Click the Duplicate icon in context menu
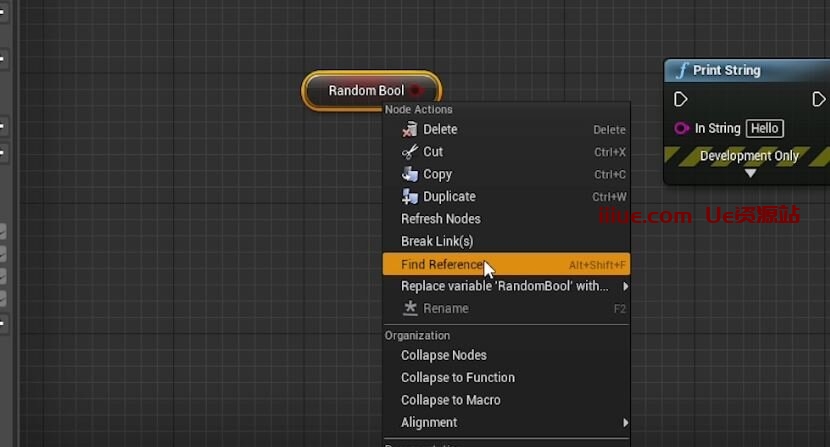The height and width of the screenshot is (447, 830). [x=409, y=197]
